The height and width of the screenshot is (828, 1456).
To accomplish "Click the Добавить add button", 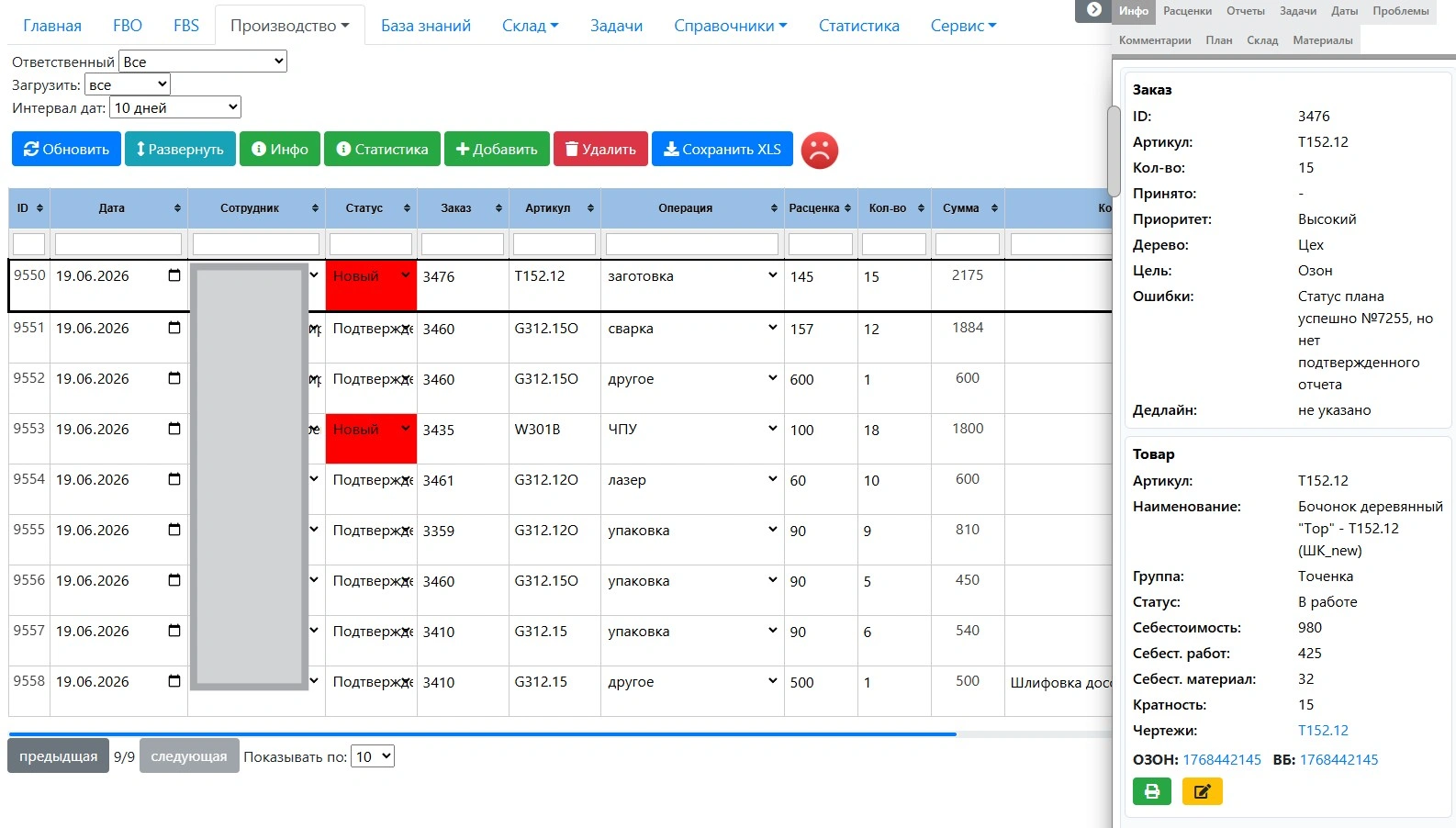I will click(497, 149).
